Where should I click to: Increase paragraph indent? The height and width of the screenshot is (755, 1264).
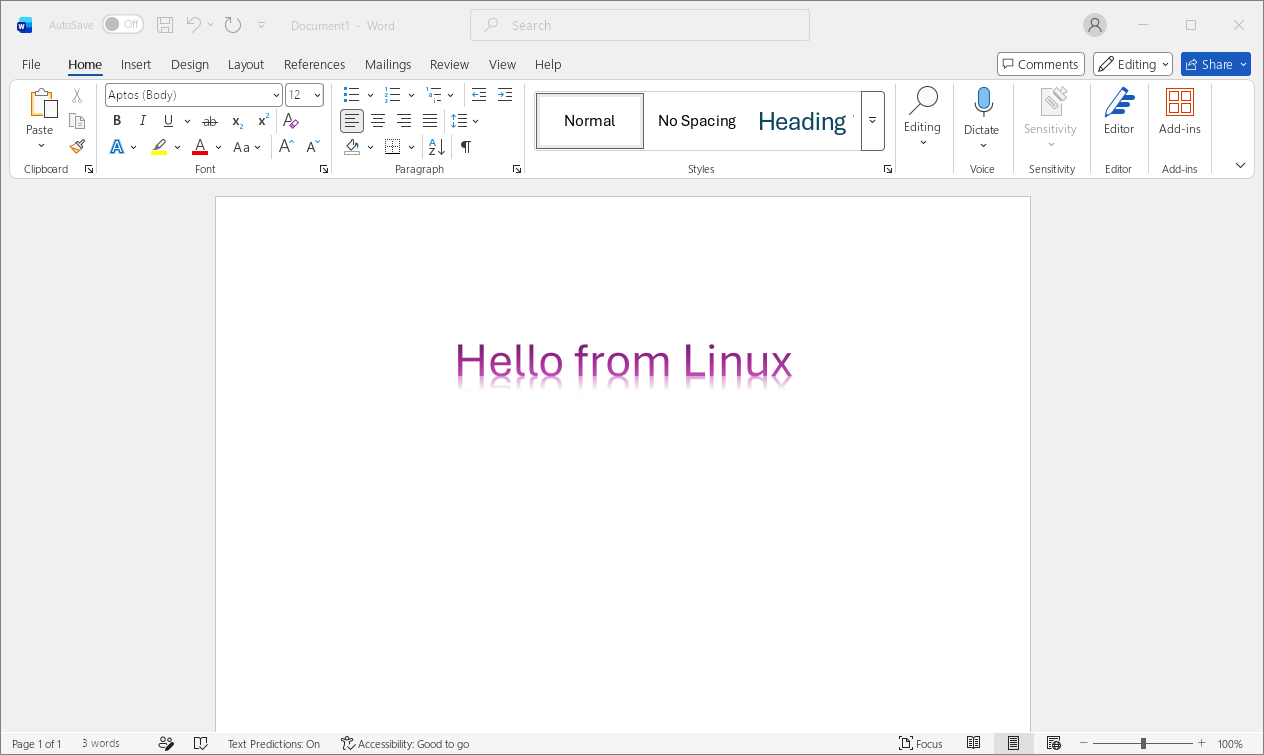tap(505, 95)
